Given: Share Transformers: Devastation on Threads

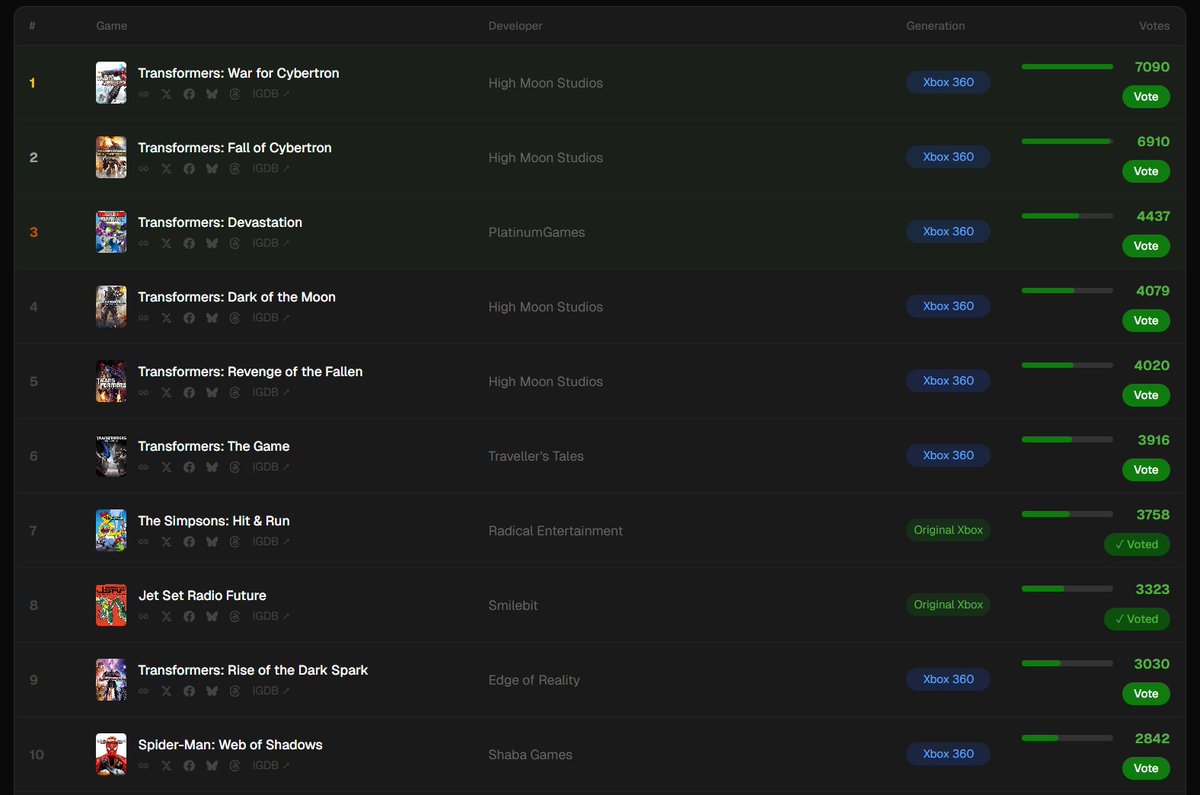Looking at the screenshot, I should click(x=235, y=243).
